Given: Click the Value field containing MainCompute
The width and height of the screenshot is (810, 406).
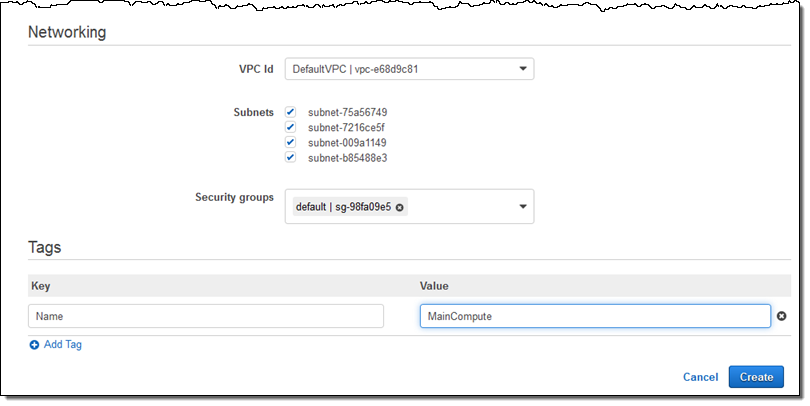Looking at the screenshot, I should coord(595,316).
